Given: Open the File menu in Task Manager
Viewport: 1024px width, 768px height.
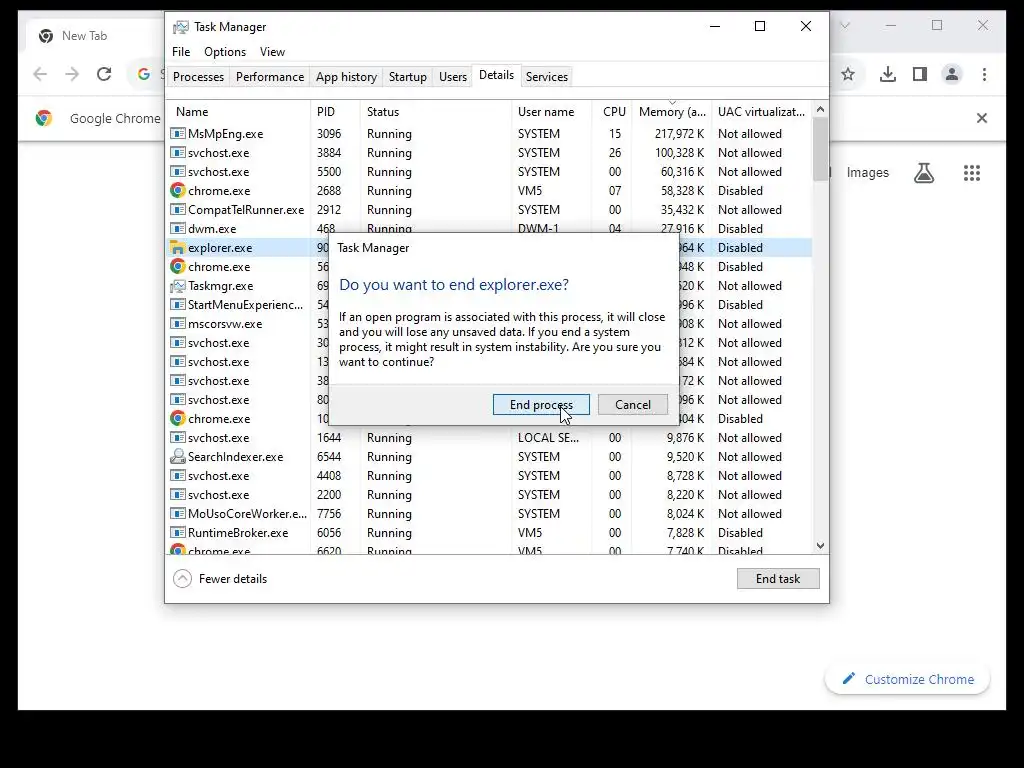Looking at the screenshot, I should 181,52.
